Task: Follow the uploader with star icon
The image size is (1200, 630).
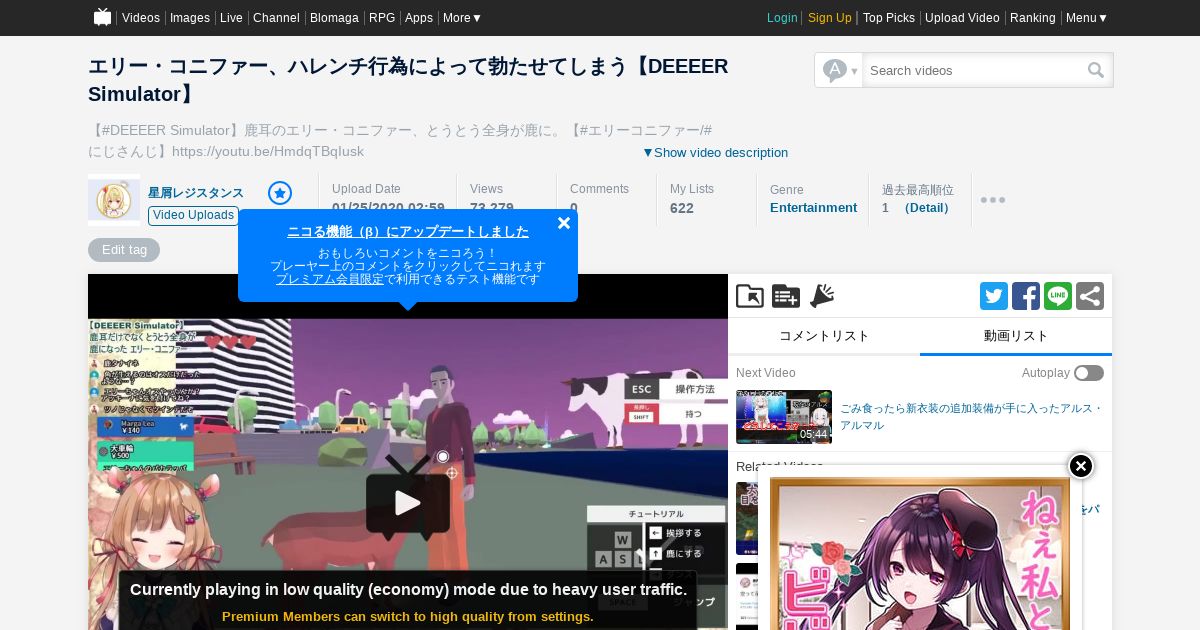Action: click(x=280, y=193)
